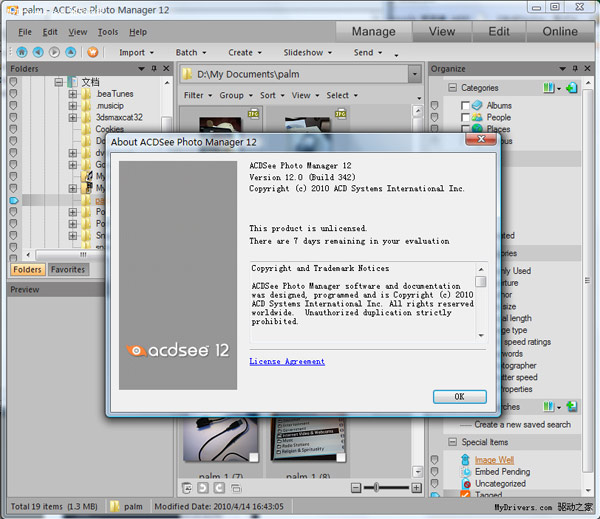Click the add category icon in Categories header
The width and height of the screenshot is (600, 519).
point(572,88)
